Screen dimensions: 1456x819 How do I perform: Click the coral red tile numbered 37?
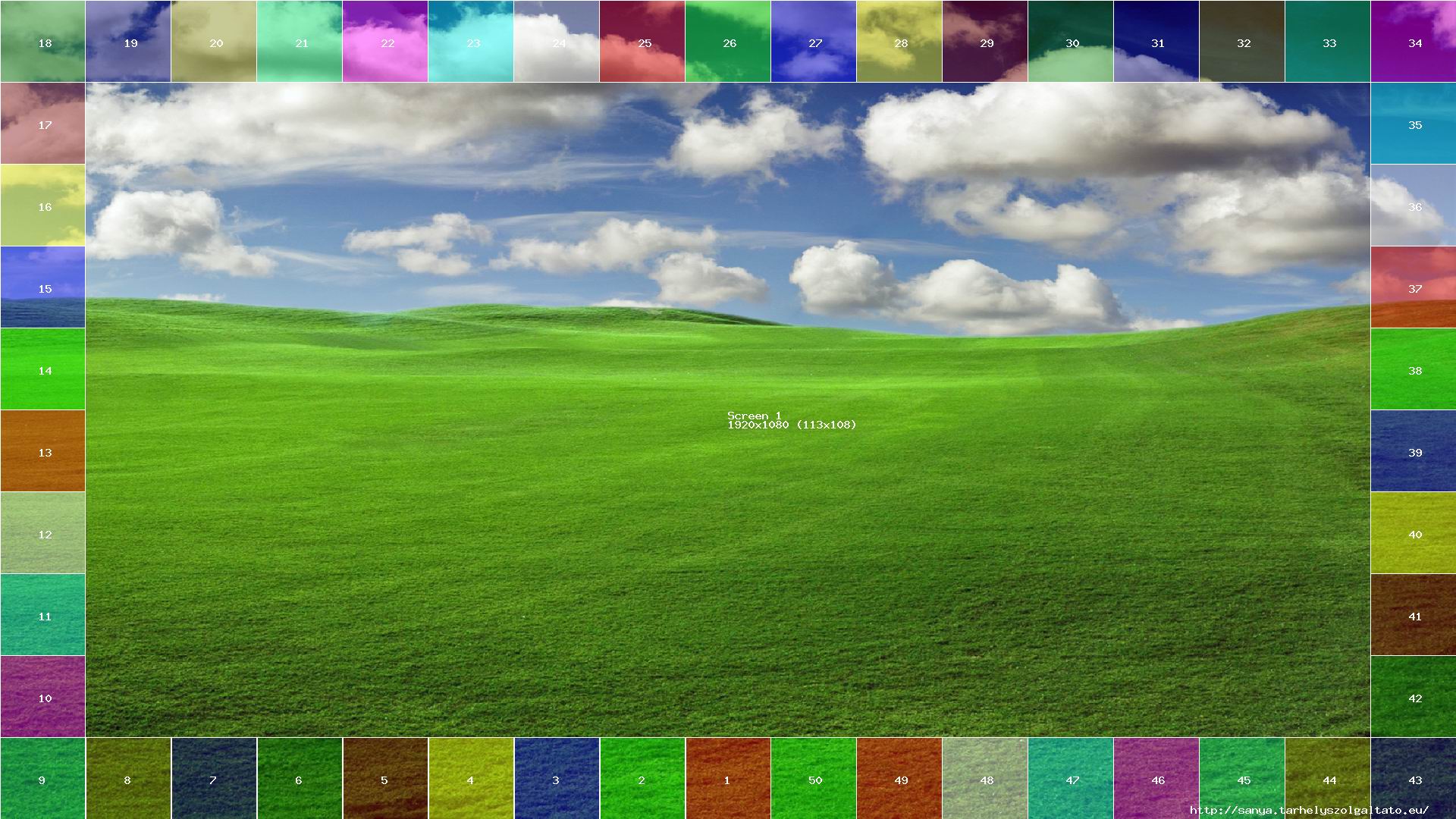[1414, 287]
